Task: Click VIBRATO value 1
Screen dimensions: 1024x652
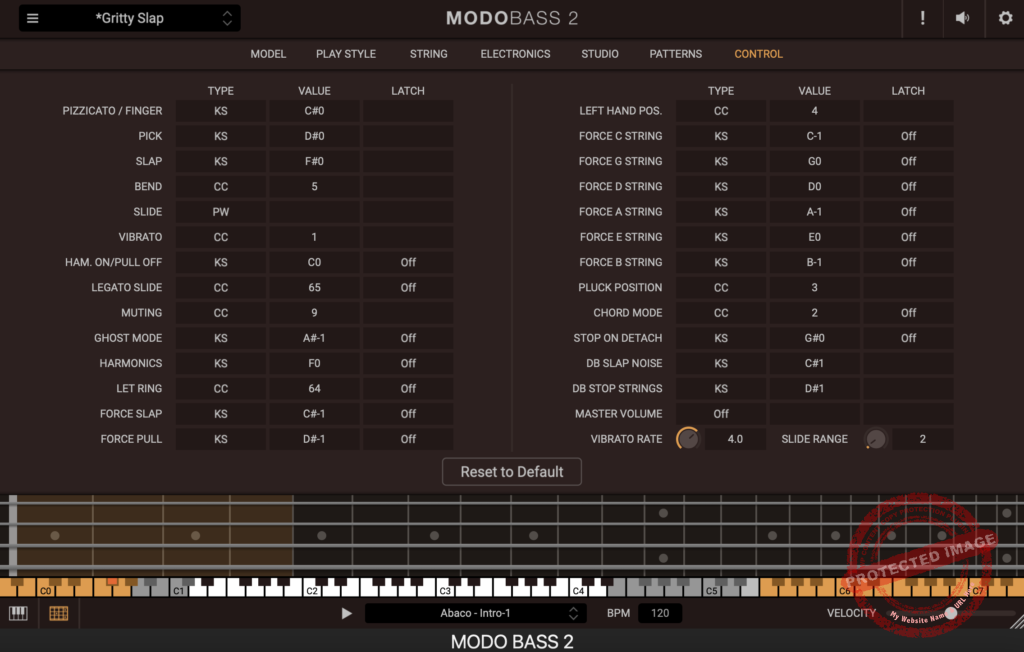Action: [314, 237]
